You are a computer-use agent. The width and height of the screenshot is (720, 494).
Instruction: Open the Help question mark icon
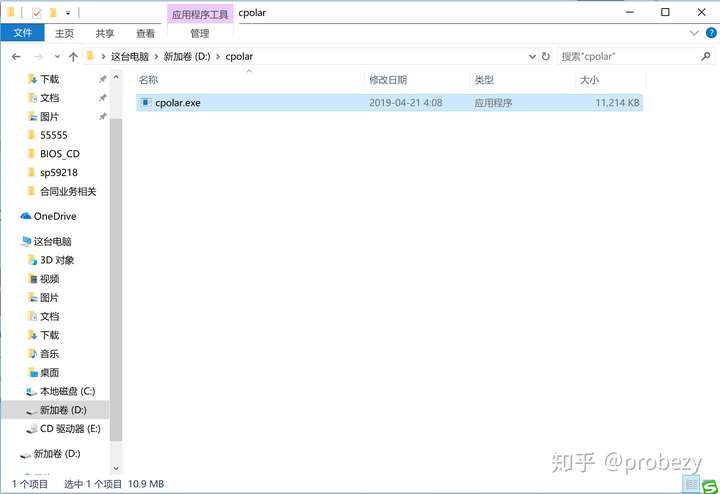[x=711, y=33]
